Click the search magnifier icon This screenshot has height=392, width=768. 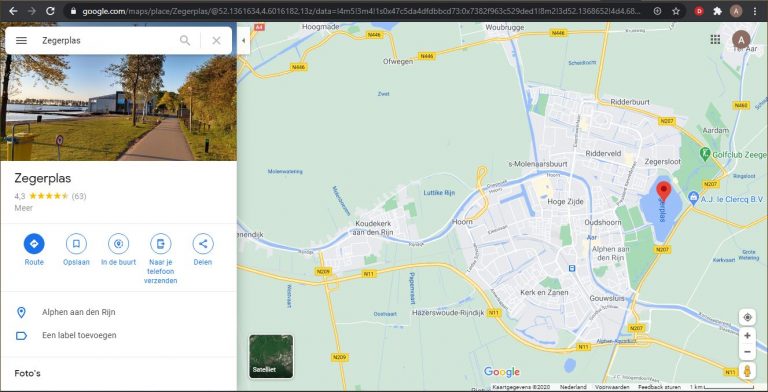(185, 40)
